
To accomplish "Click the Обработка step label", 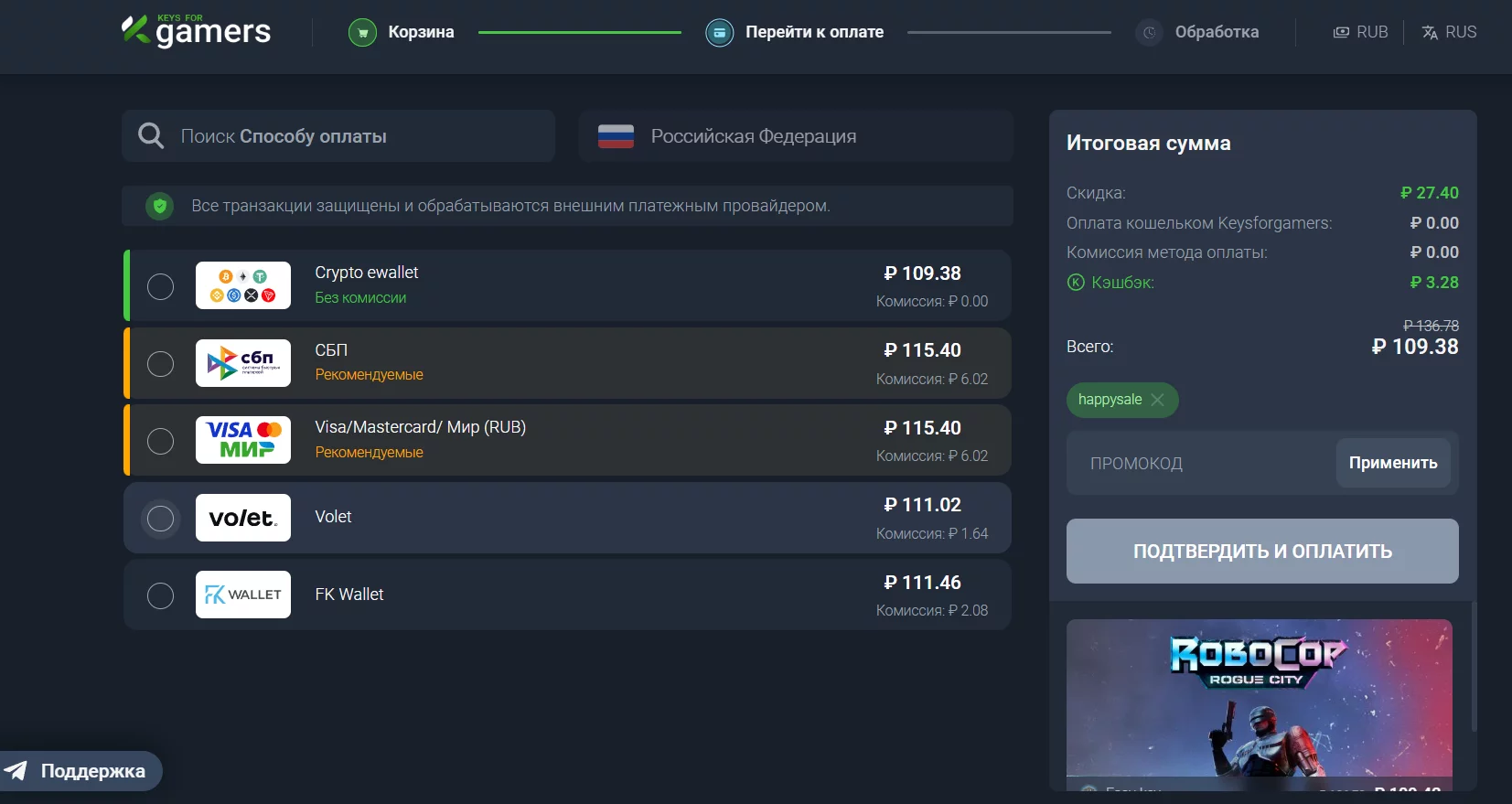I will [1217, 32].
